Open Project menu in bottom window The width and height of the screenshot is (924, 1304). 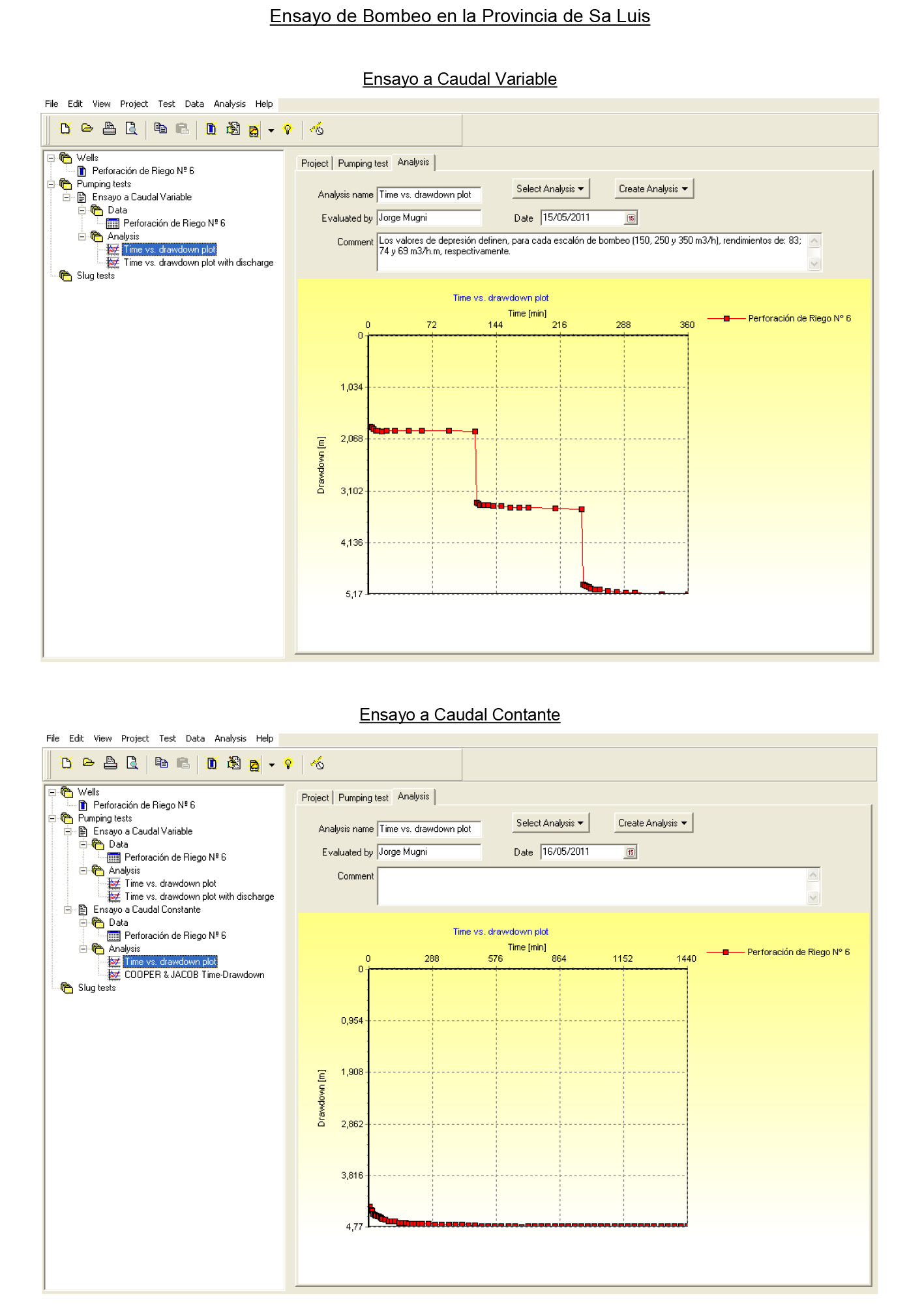(x=135, y=738)
